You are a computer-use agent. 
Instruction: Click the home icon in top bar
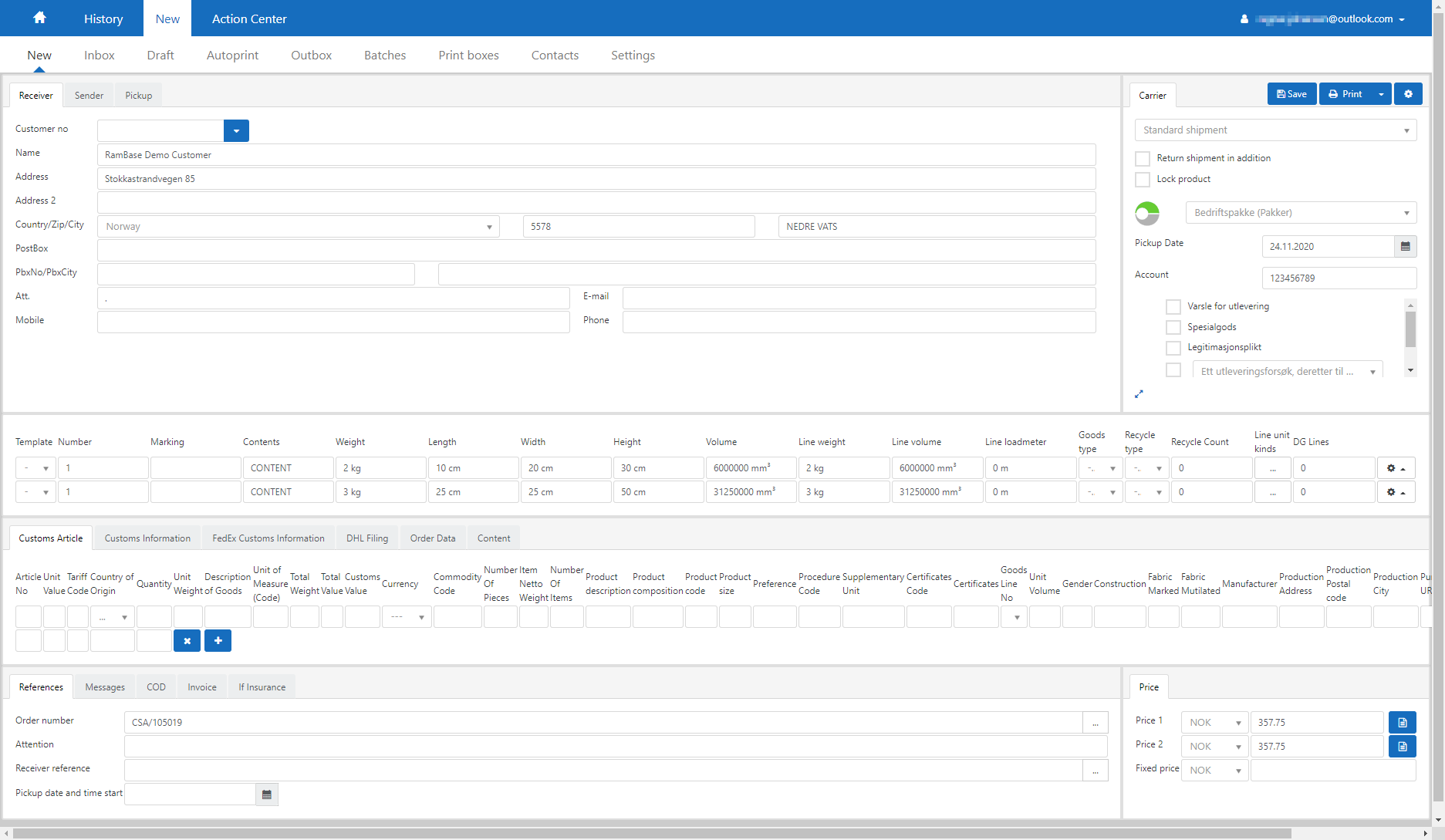tap(39, 18)
